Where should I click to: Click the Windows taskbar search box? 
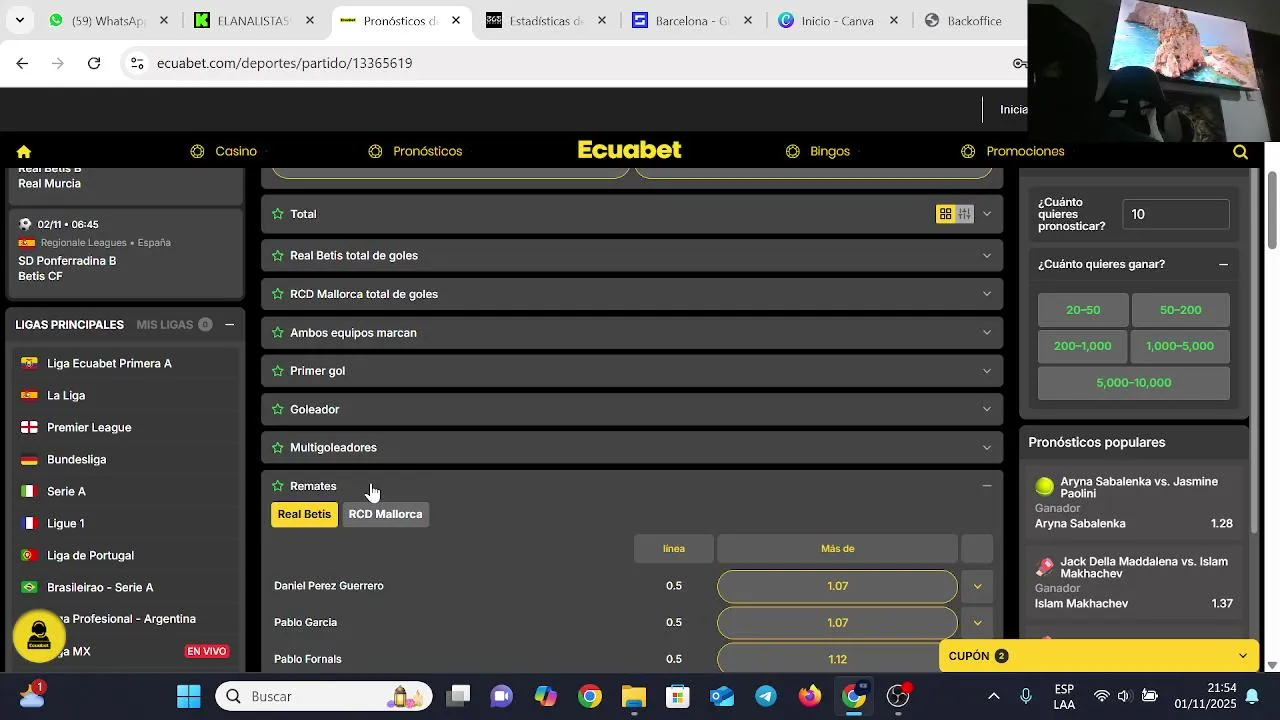(x=324, y=696)
